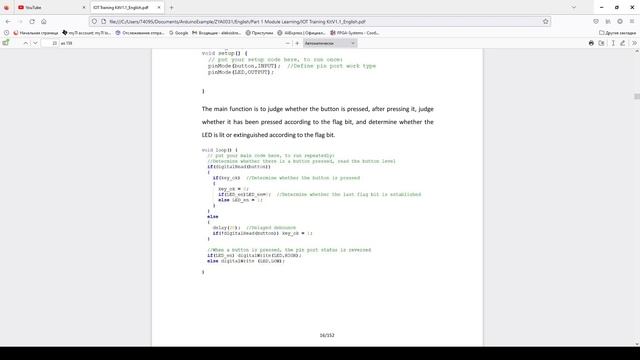Image resolution: width=640 pixels, height=360 pixels.
Task: Open Отслеживание отправлений bookmark
Action: (140, 33)
